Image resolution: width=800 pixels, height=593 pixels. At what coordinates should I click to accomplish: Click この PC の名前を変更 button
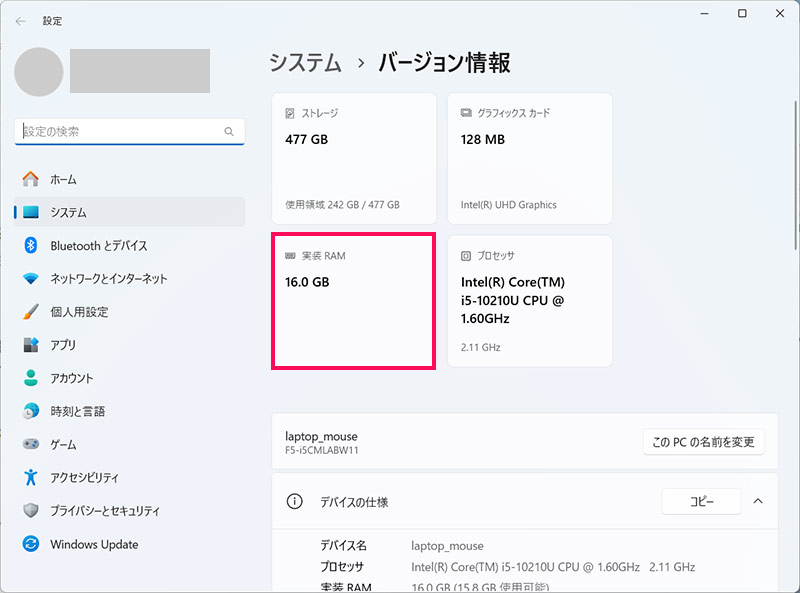point(703,442)
